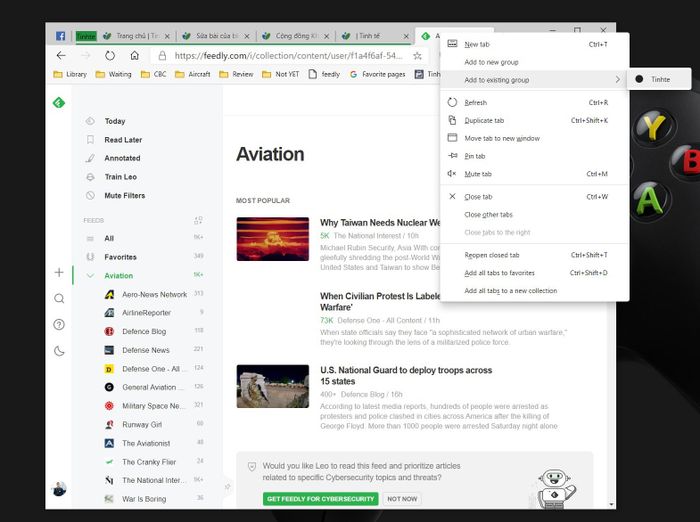The image size is (700, 522).
Task: Open feed organize icon beside FEEDS
Action: point(198,220)
